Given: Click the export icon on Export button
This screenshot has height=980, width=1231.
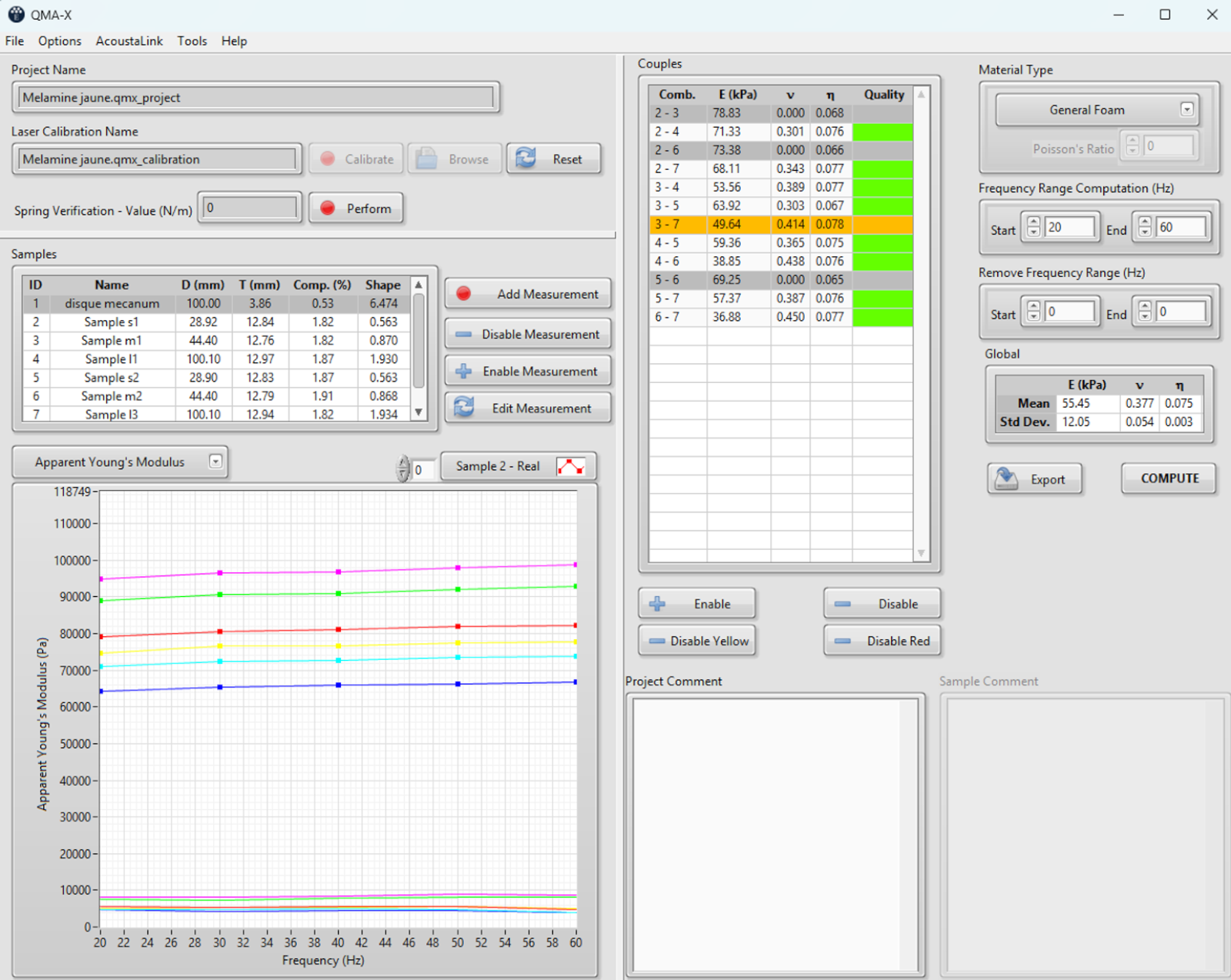Looking at the screenshot, I should click(1006, 478).
